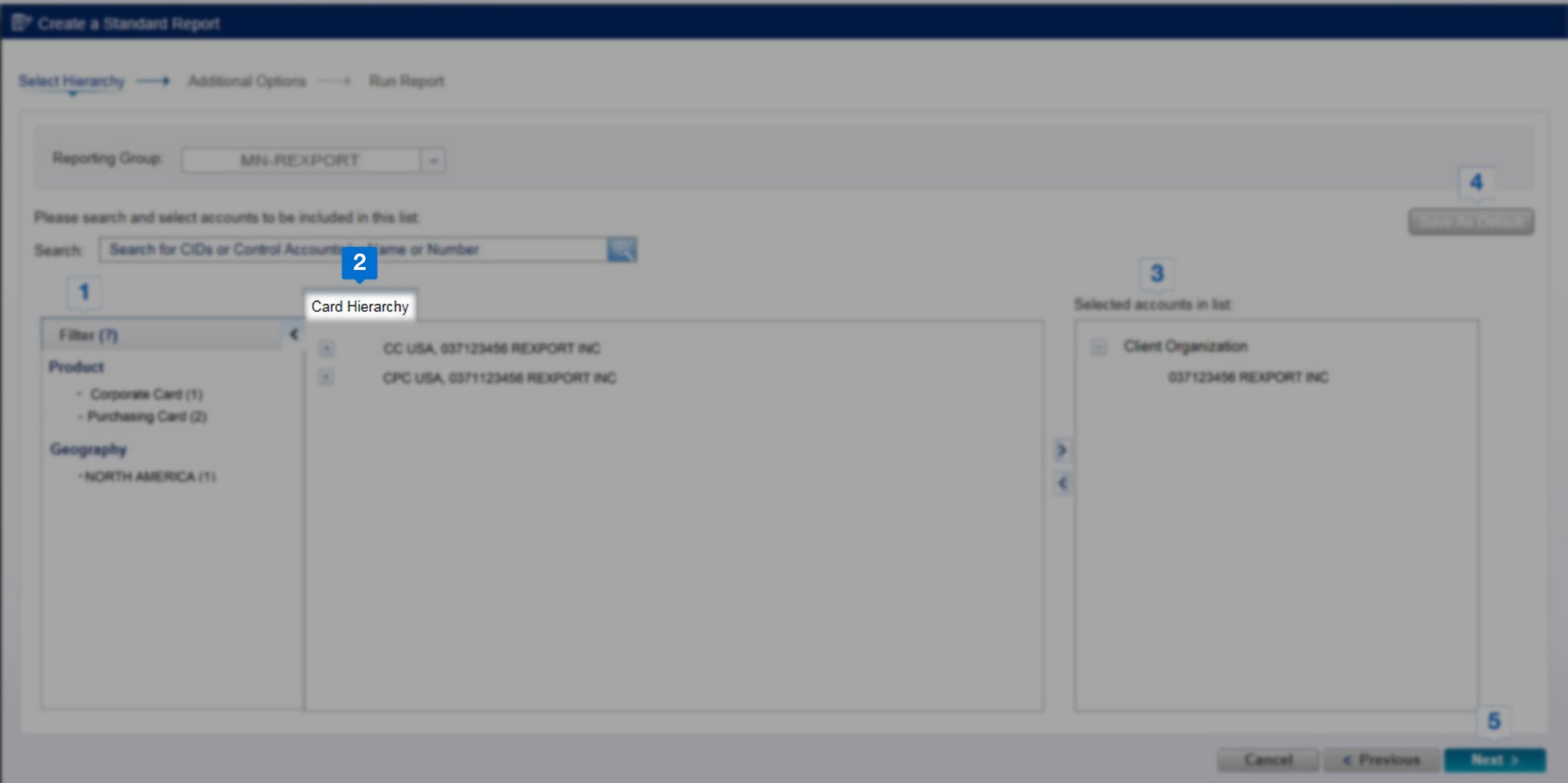Filter by Purchasing Card product
Image resolution: width=1568 pixels, height=783 pixels.
coord(146,416)
